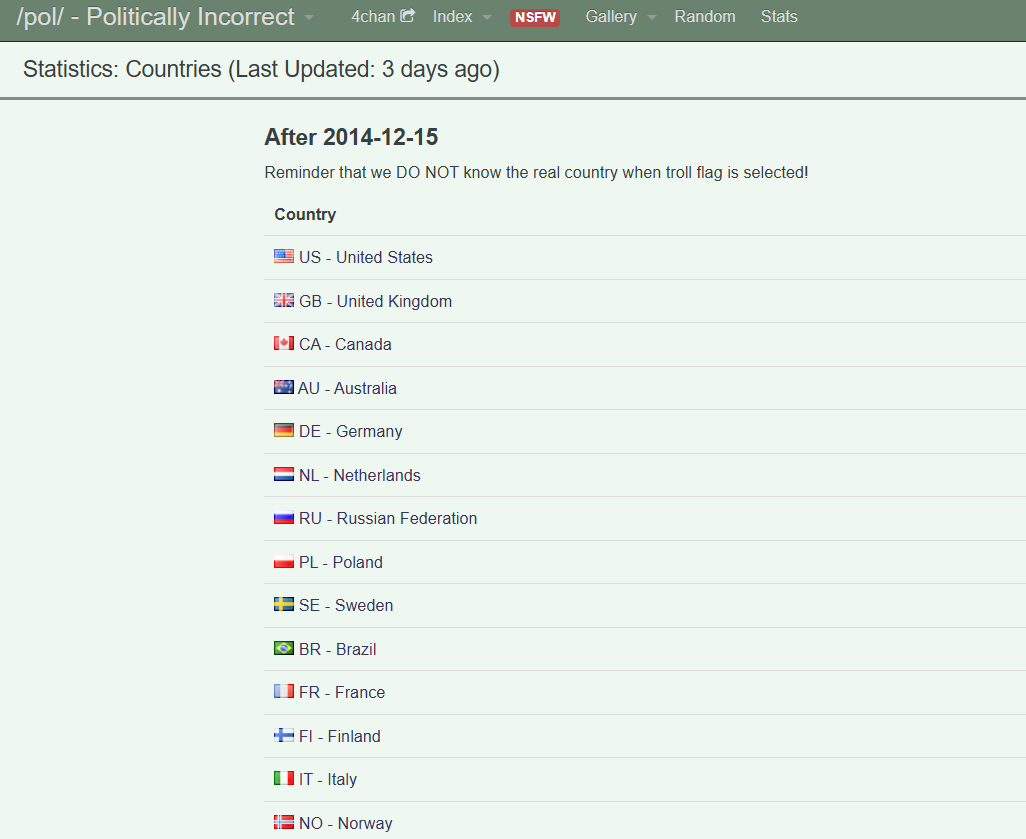Open the Gallery menu item
Viewport: 1026px width, 839px height.
[x=610, y=16]
